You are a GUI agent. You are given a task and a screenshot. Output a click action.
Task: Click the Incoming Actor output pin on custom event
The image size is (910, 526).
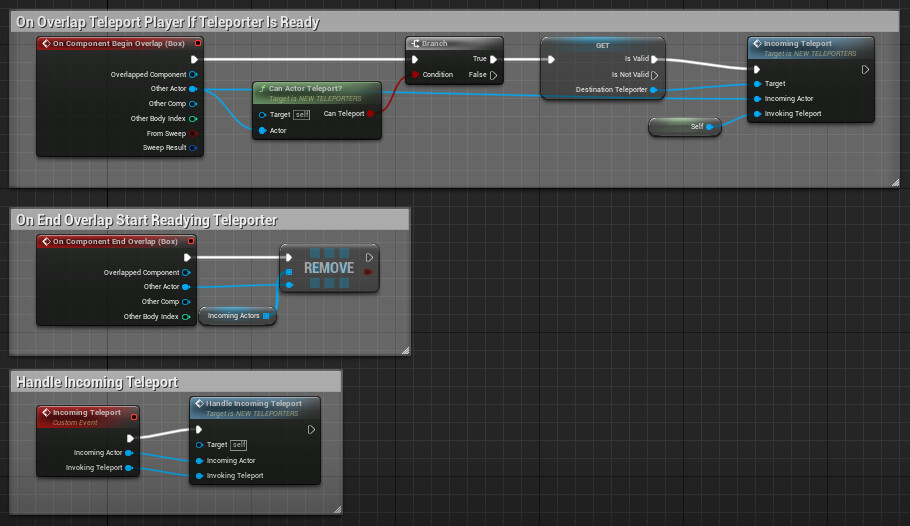point(129,453)
